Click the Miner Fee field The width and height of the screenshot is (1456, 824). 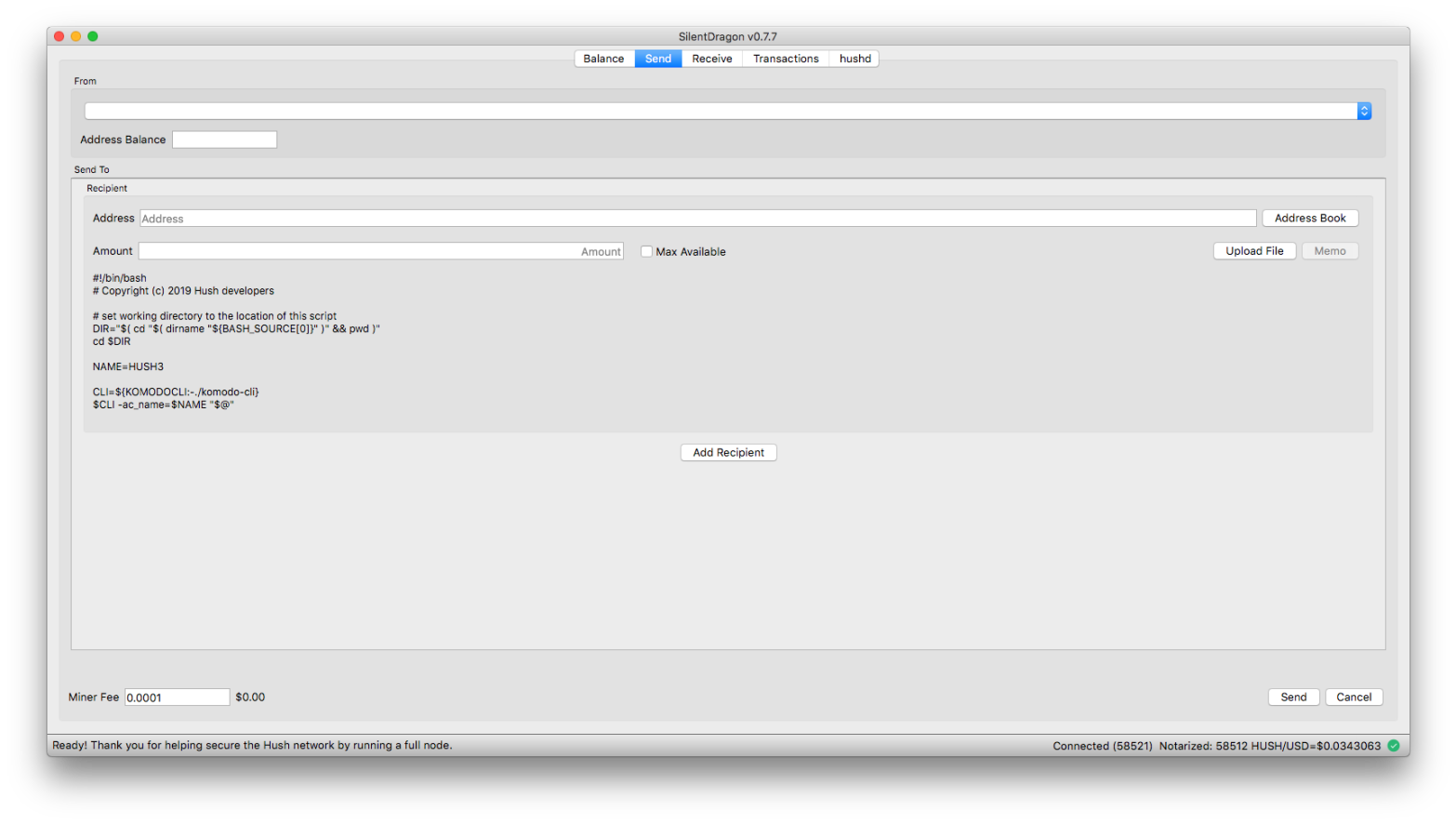point(177,698)
